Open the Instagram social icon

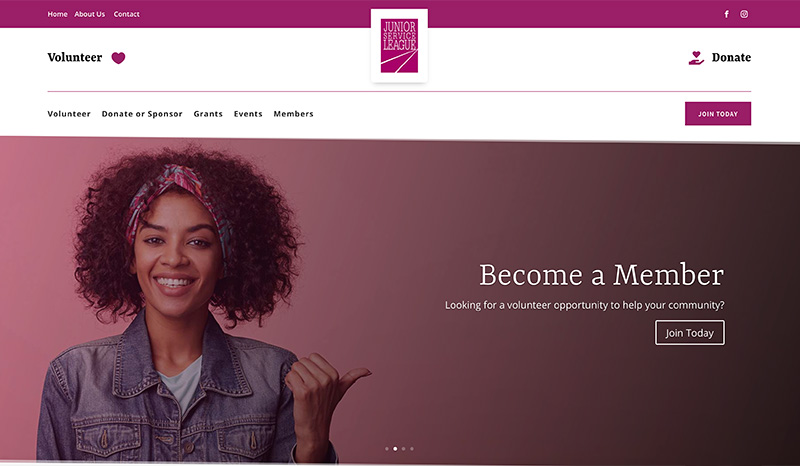point(744,14)
